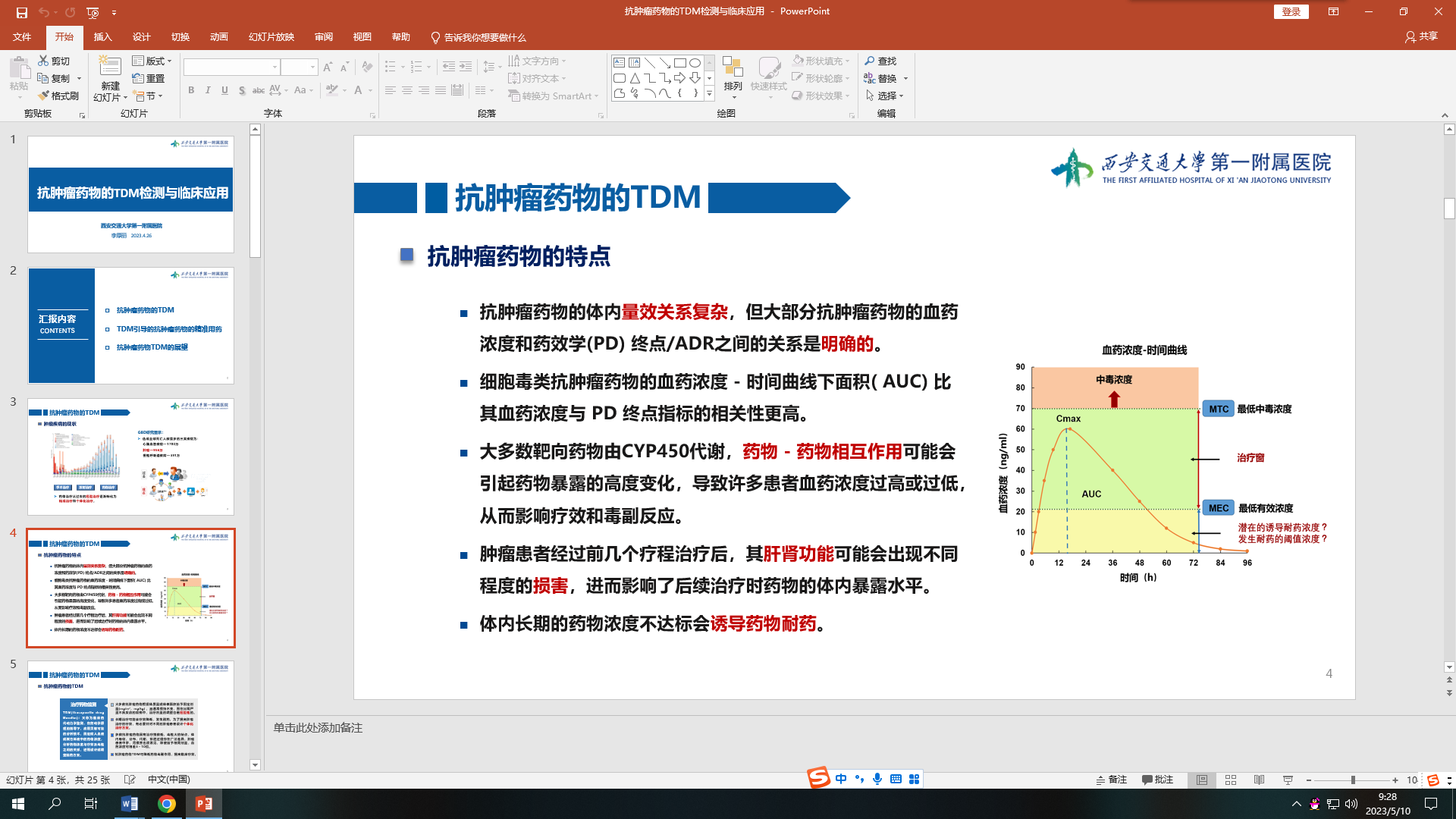The height and width of the screenshot is (819, 1456).
Task: Open the Insert (插入) ribbon tab
Action: (102, 37)
